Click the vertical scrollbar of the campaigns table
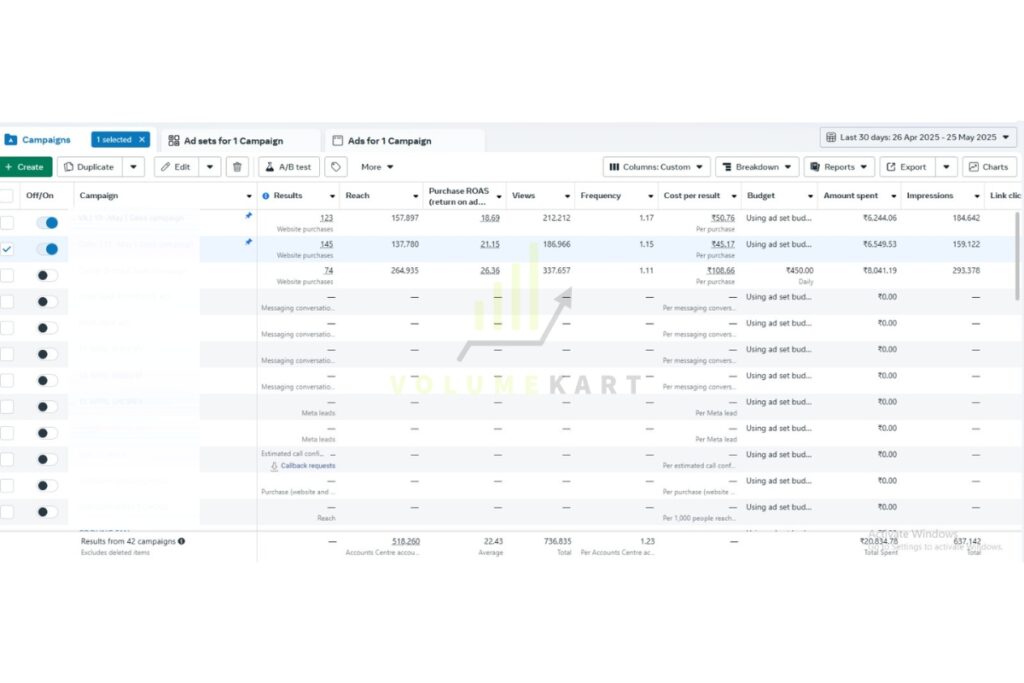The height and width of the screenshot is (683, 1024). pos(1017,257)
